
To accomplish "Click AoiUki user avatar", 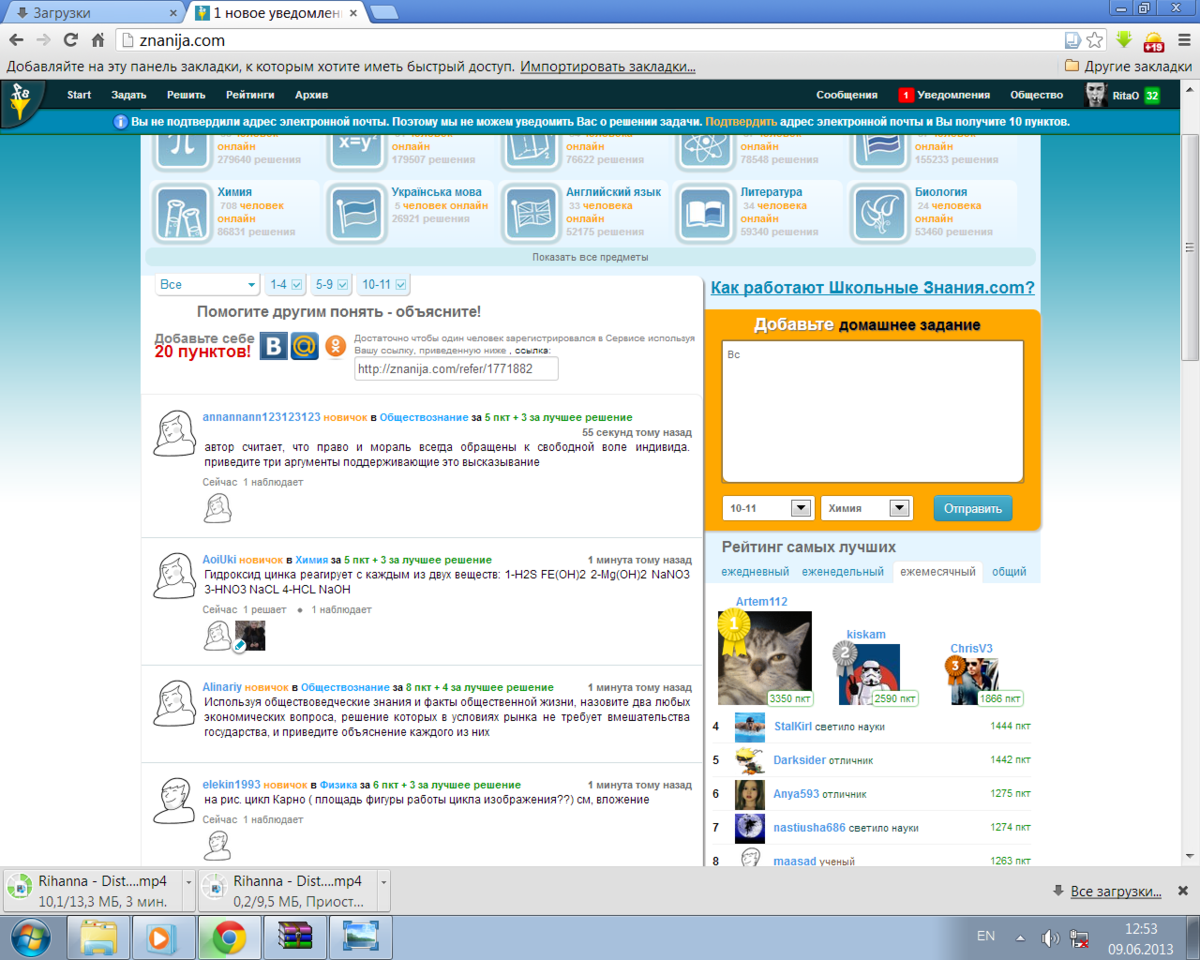I will (174, 576).
